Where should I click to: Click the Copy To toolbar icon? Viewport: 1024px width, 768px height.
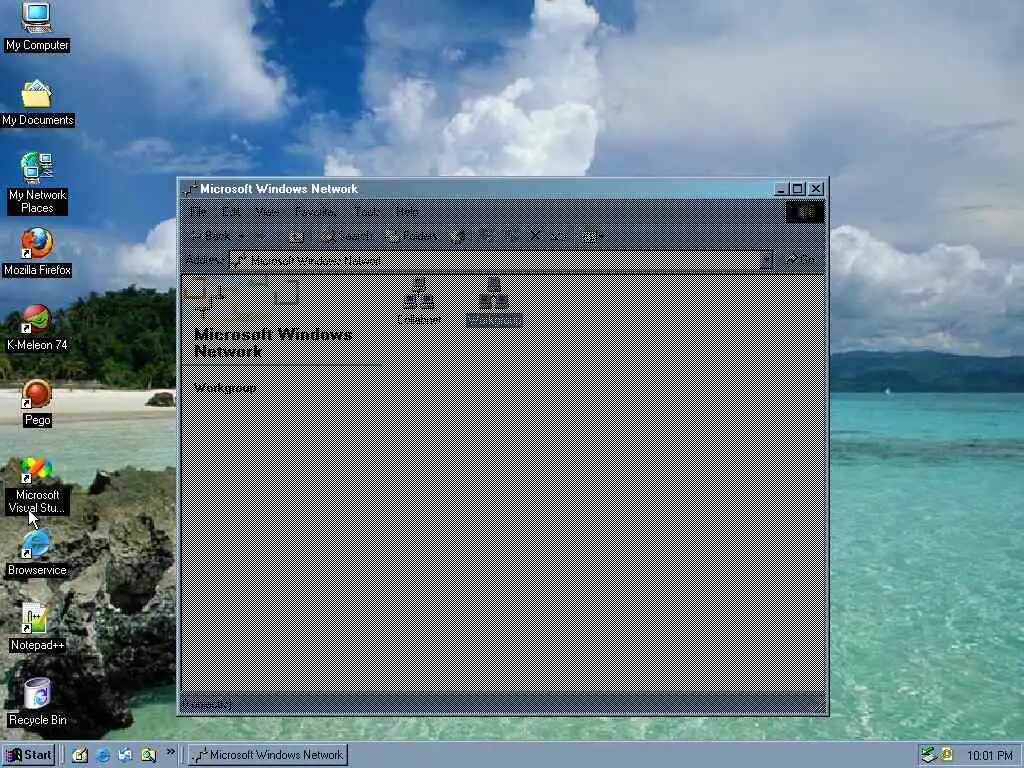(x=511, y=236)
